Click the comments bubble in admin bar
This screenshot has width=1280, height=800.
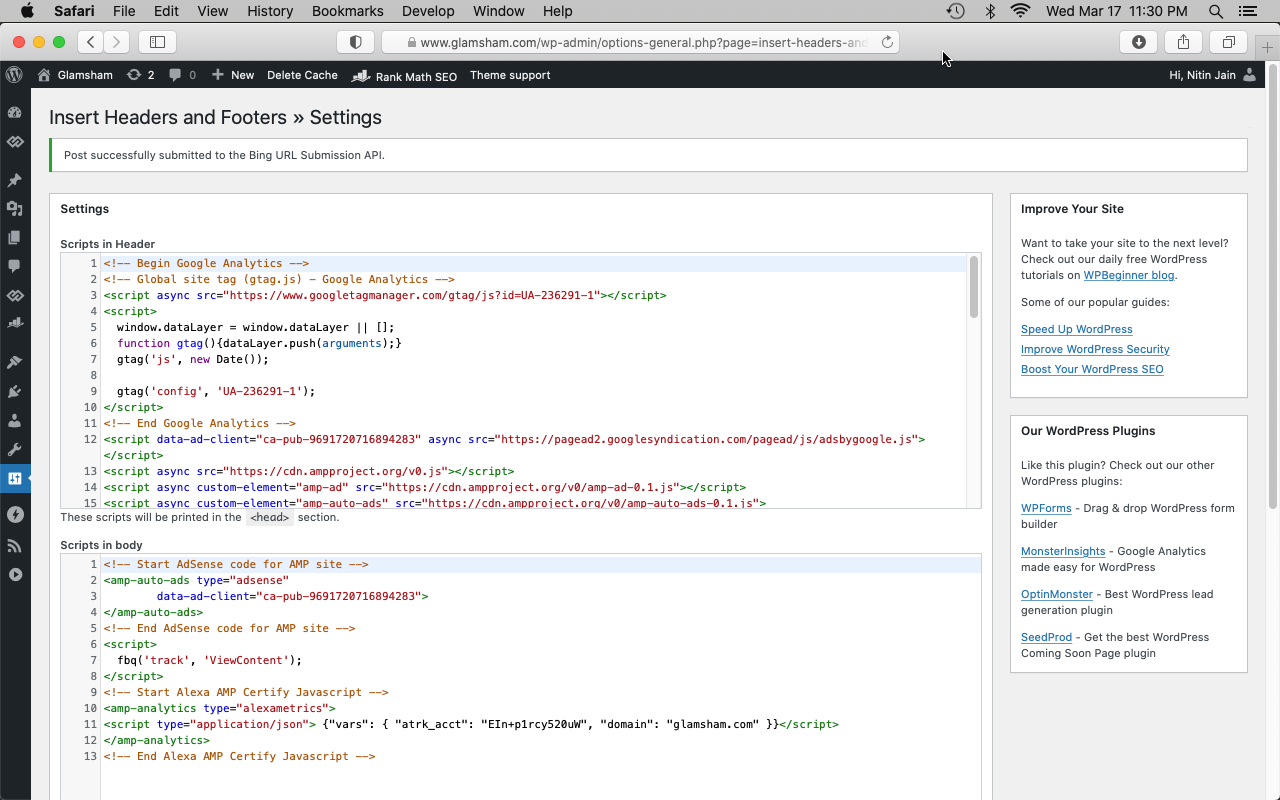(182, 75)
